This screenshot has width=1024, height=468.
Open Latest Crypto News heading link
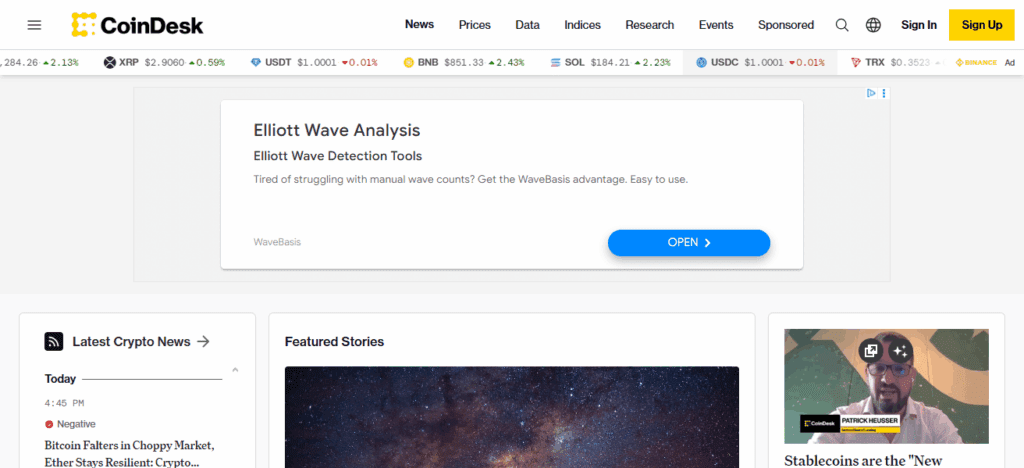[131, 341]
